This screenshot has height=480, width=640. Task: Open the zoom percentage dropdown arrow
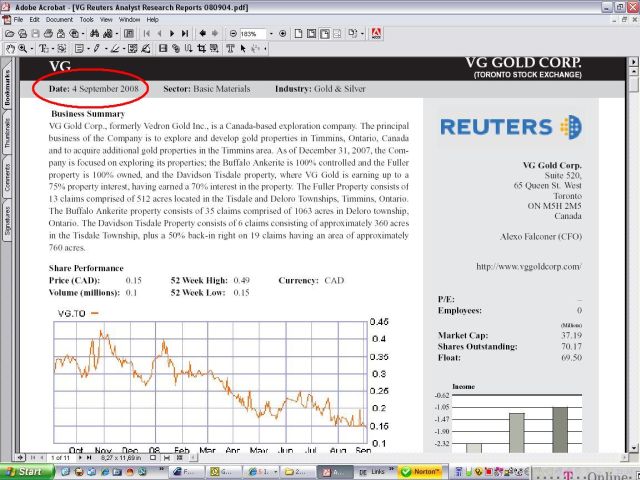pyautogui.click(x=271, y=34)
